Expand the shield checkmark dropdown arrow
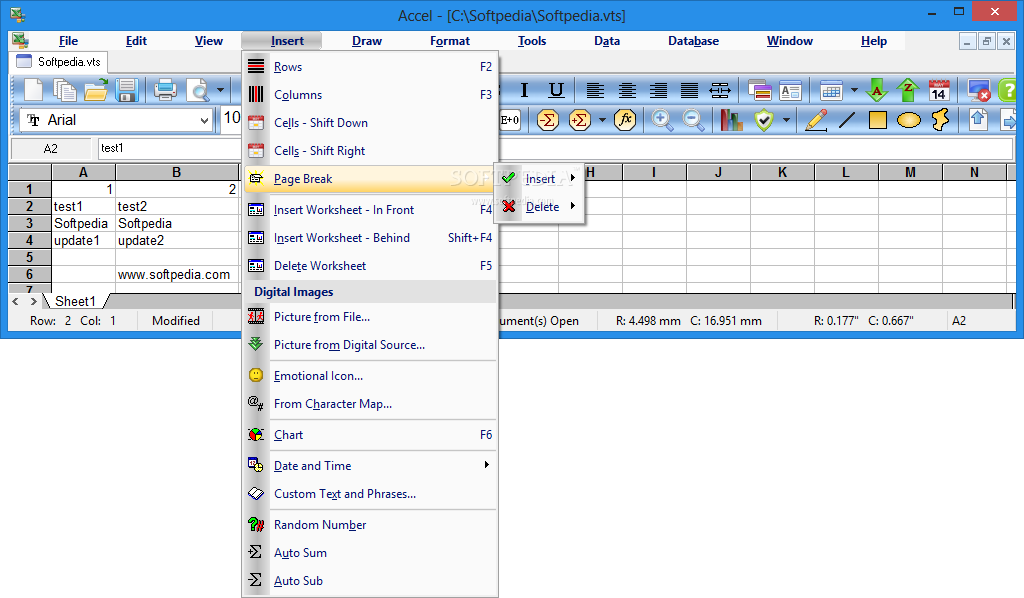This screenshot has height=598, width=1024. click(x=786, y=120)
